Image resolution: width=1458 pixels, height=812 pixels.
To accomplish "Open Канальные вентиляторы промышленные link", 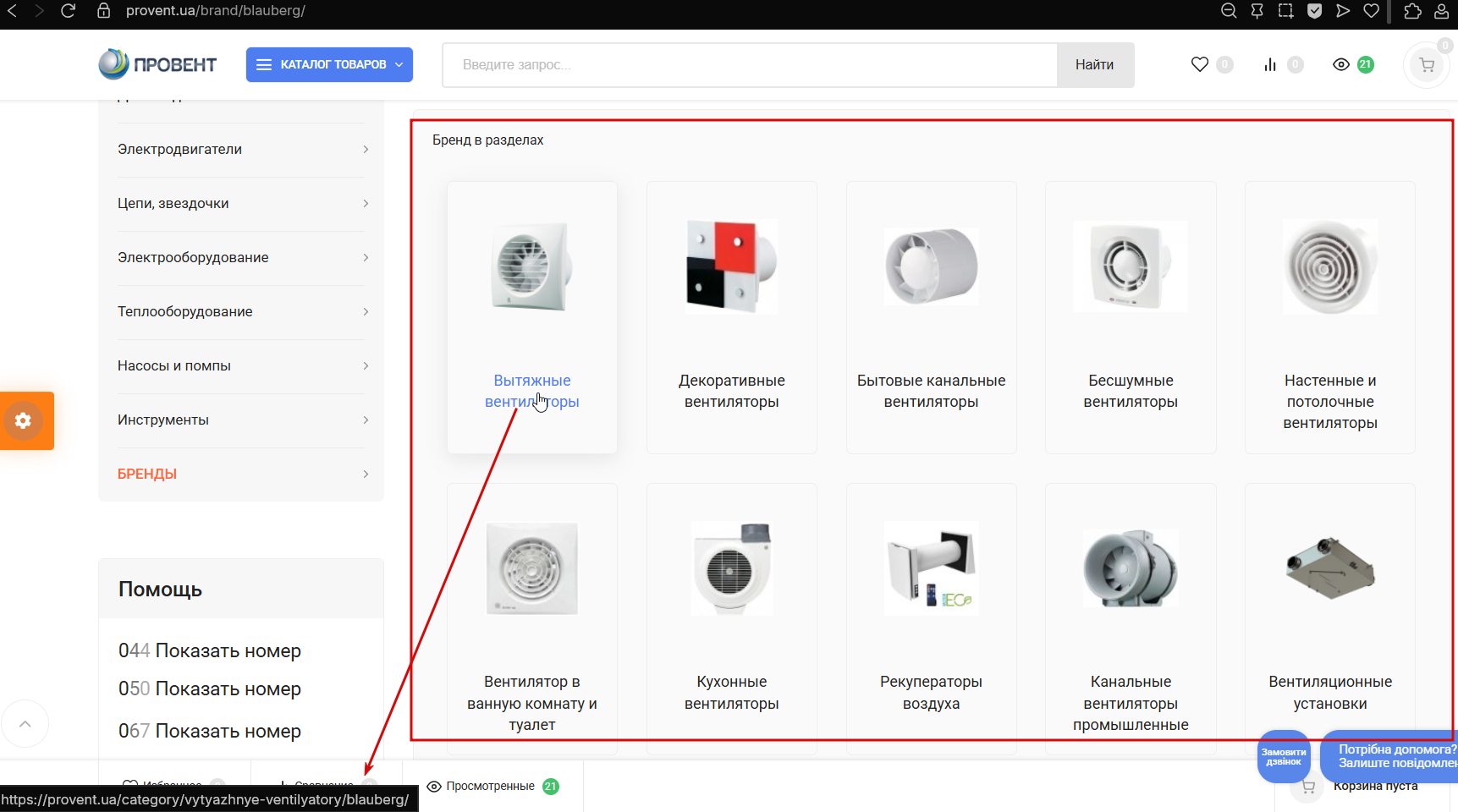I will pyautogui.click(x=1131, y=704).
